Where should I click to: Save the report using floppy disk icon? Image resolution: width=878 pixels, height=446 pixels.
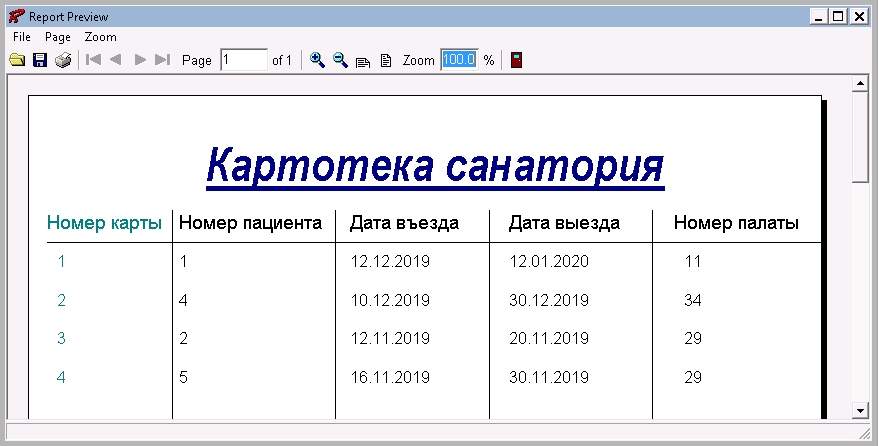[40, 60]
